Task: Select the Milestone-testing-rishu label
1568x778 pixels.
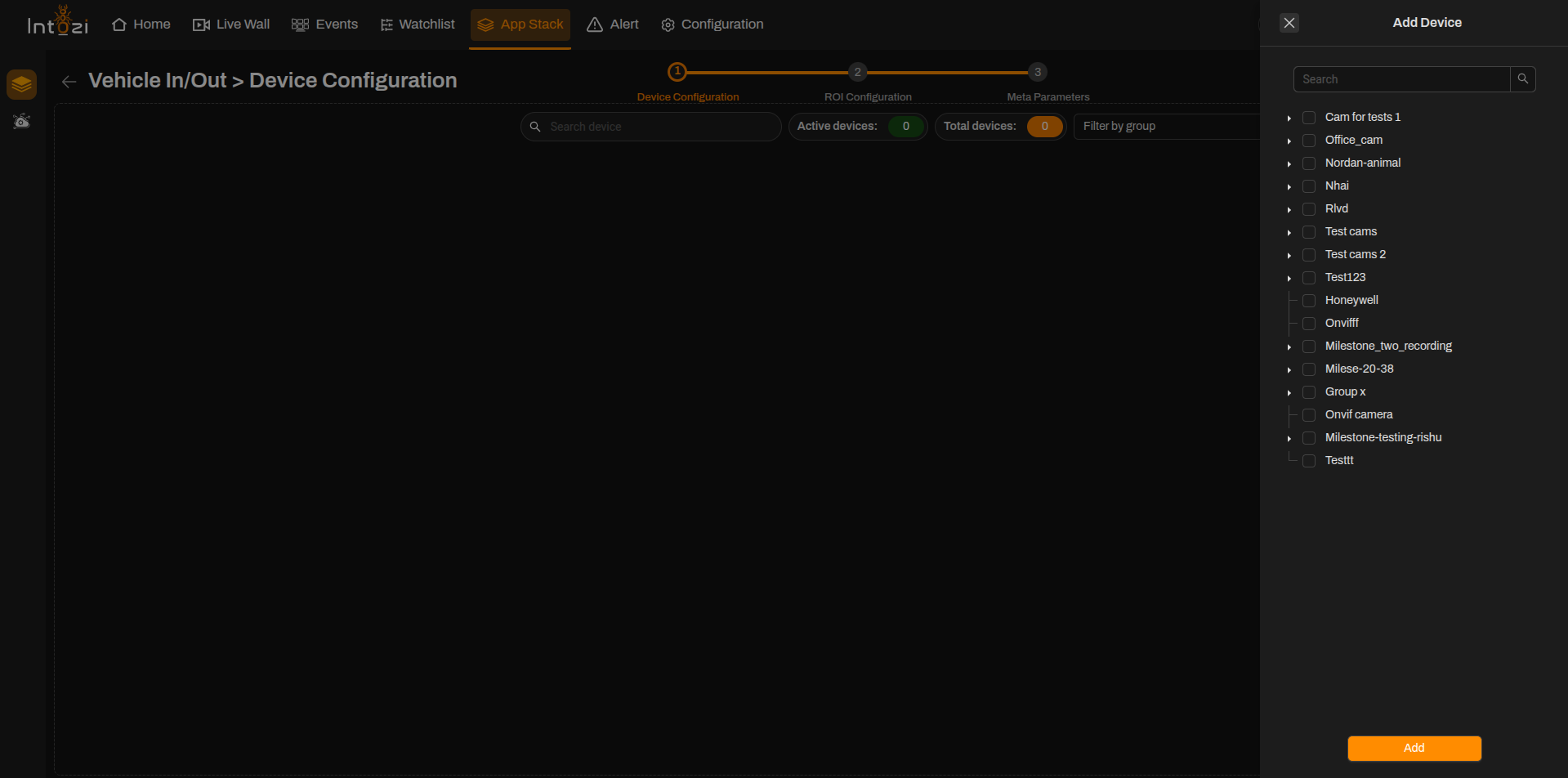Action: point(1383,437)
